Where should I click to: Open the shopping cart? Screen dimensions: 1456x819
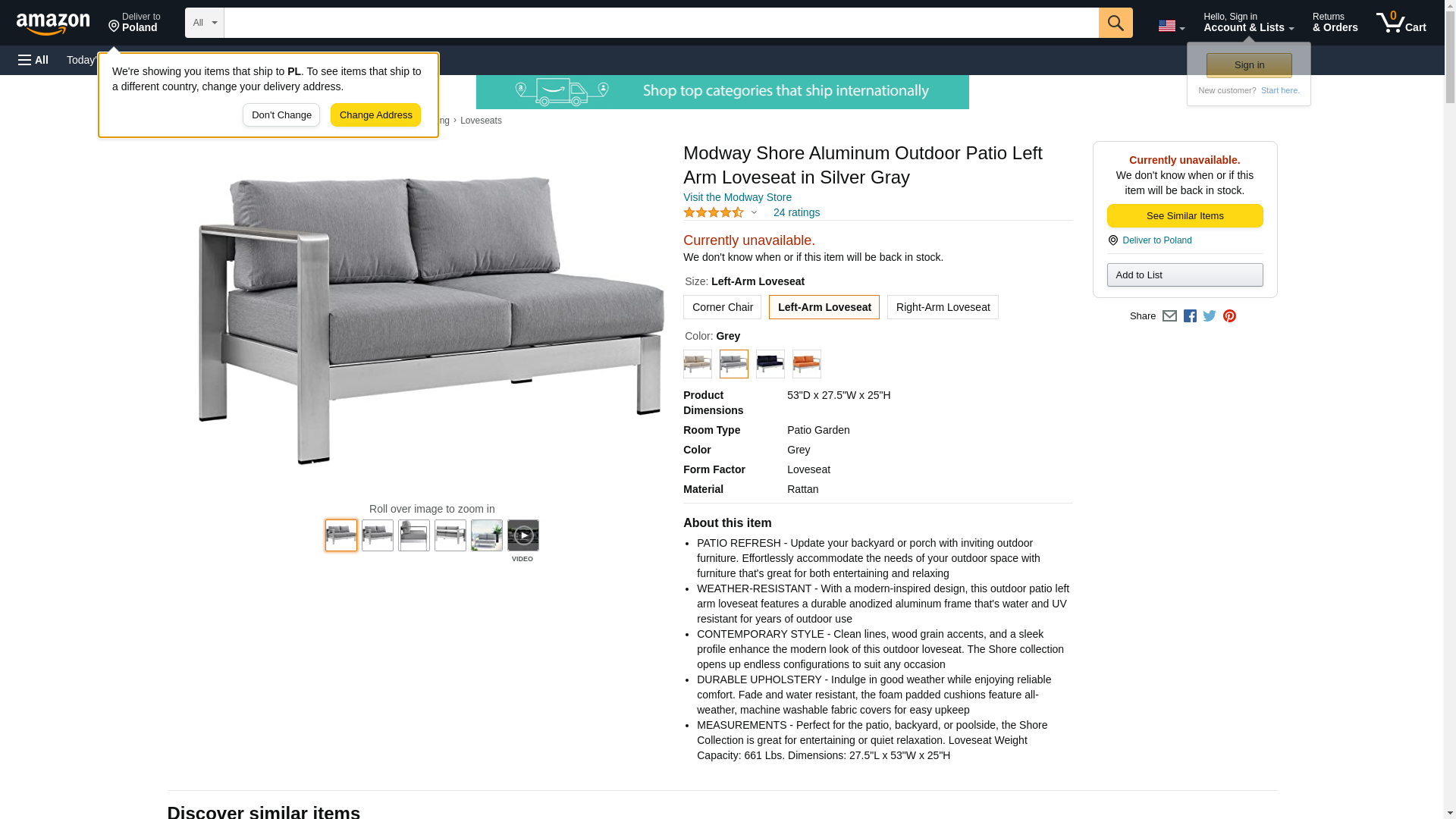[1401, 22]
